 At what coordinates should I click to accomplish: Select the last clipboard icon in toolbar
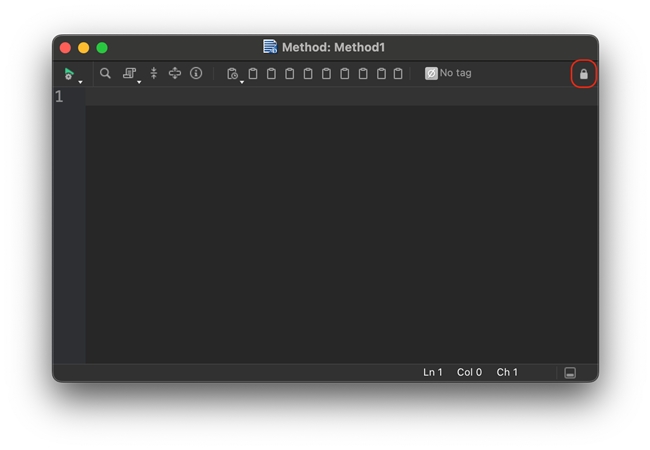click(398, 73)
